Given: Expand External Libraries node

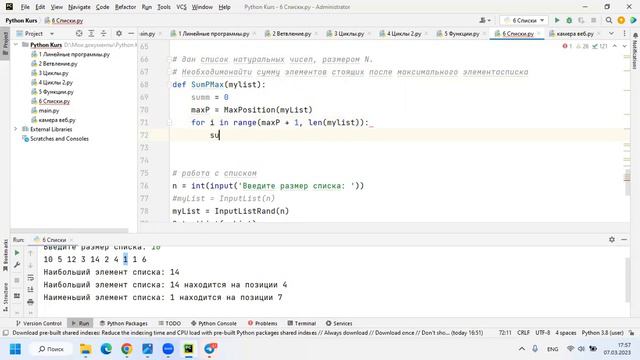Looking at the screenshot, I should (16, 129).
